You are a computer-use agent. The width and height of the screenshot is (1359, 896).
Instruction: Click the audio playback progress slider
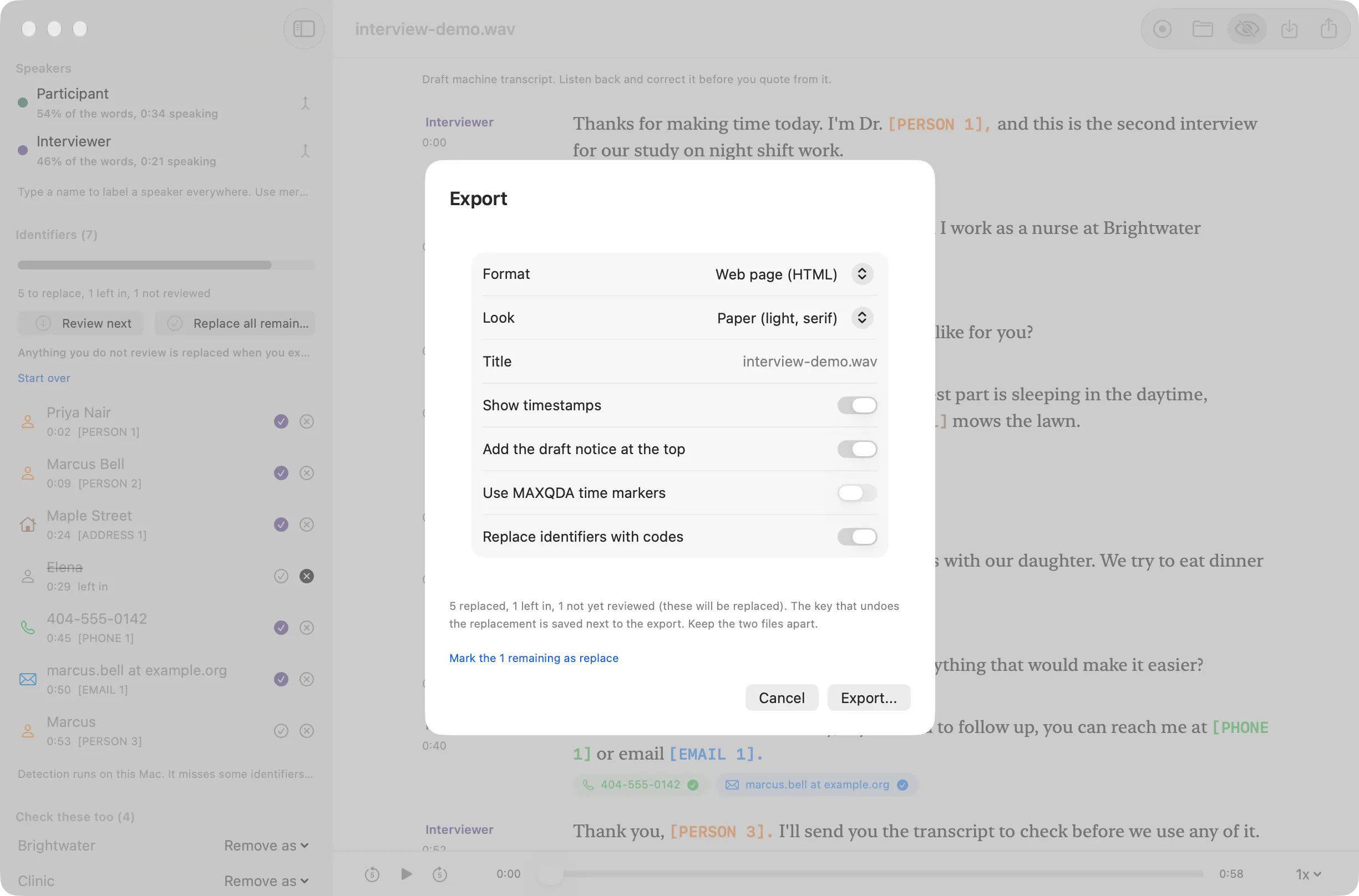869,874
